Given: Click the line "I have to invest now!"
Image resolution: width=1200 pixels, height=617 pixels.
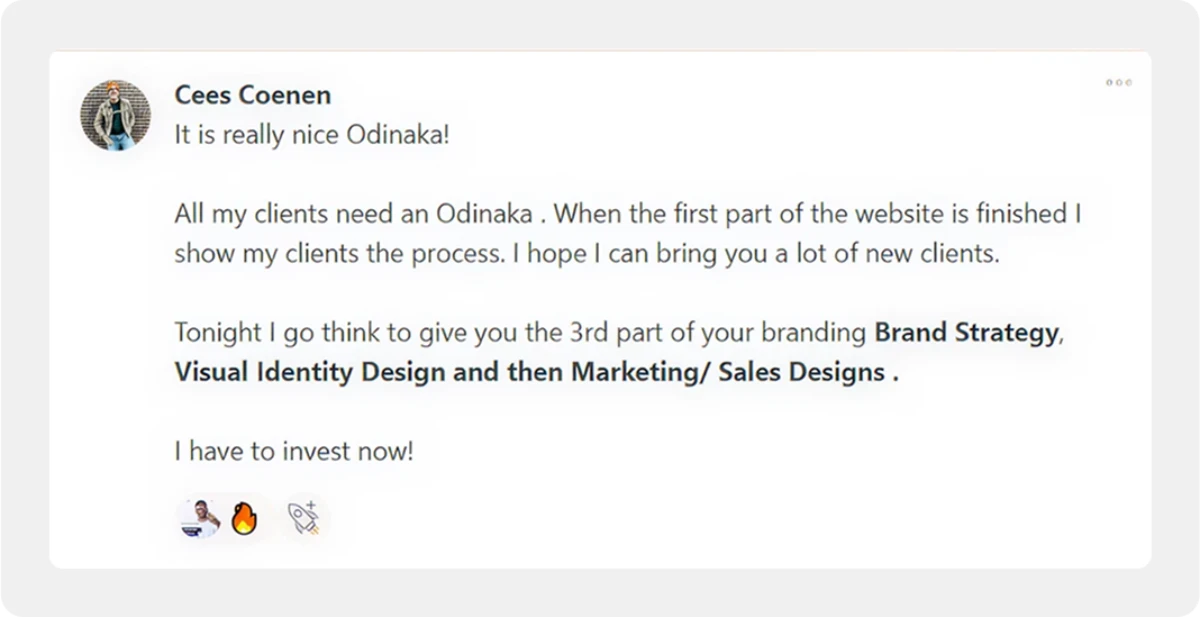Looking at the screenshot, I should pos(293,451).
